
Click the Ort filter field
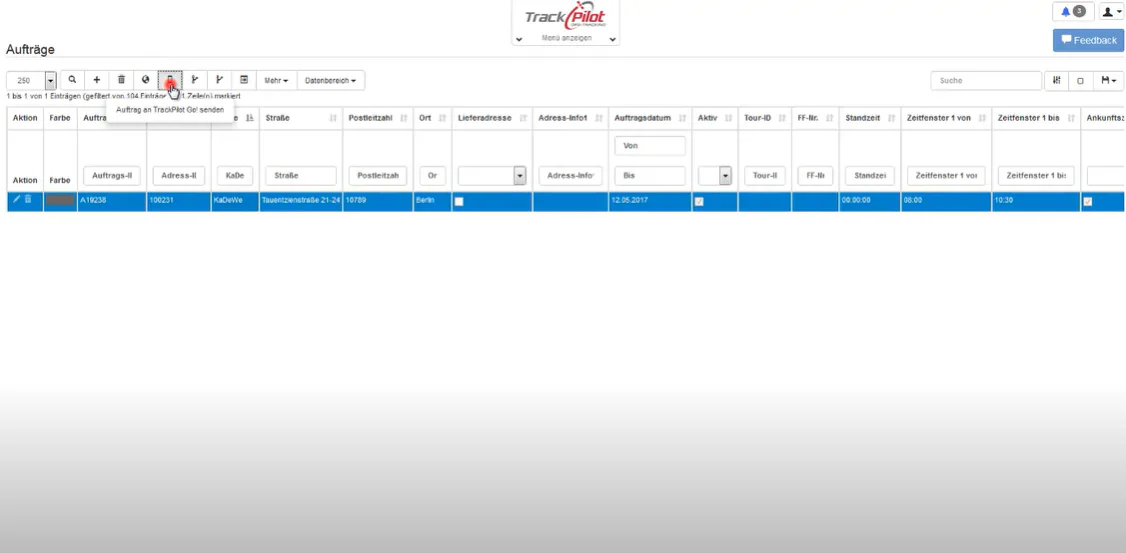(432, 175)
